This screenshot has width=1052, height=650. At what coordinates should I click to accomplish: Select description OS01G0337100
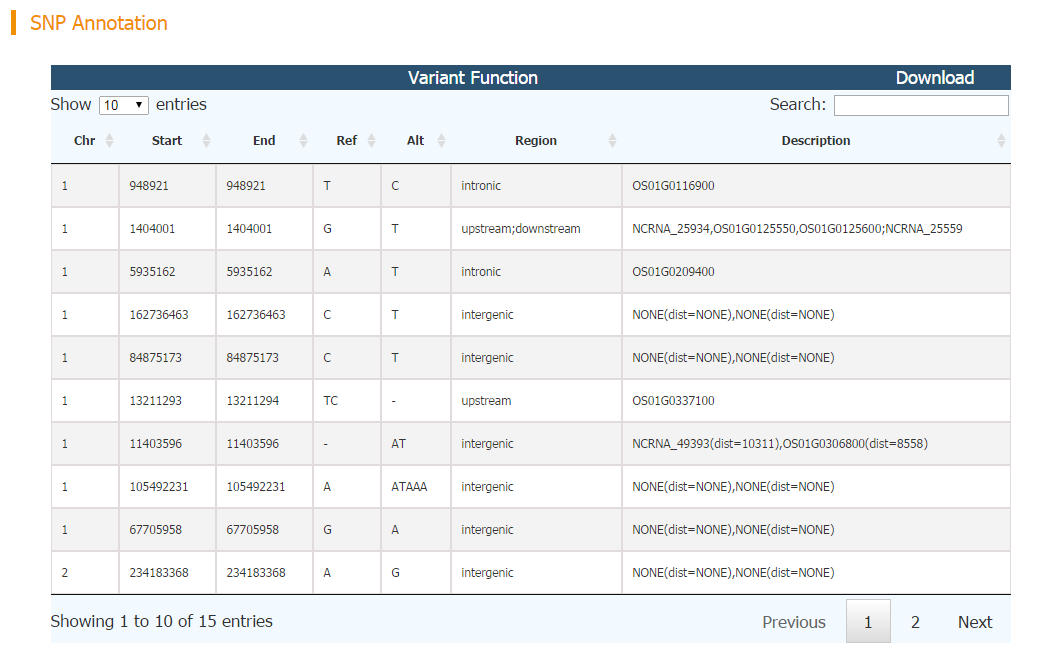[673, 400]
